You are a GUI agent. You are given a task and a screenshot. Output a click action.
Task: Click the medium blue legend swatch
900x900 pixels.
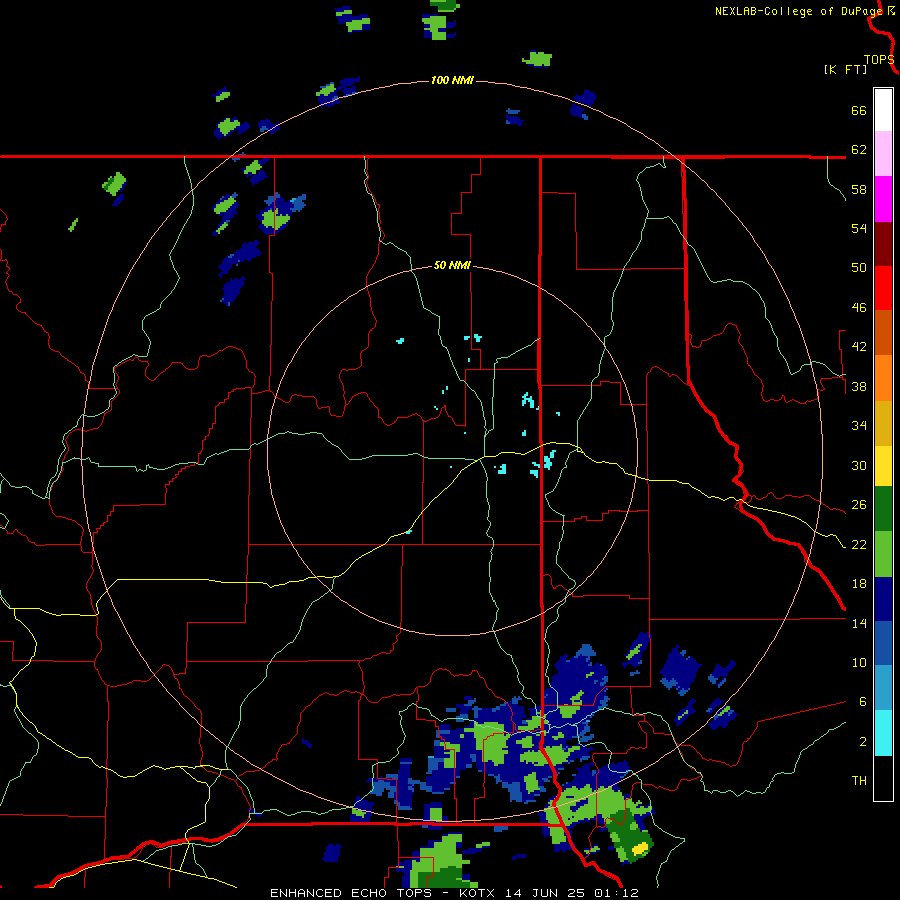click(883, 643)
